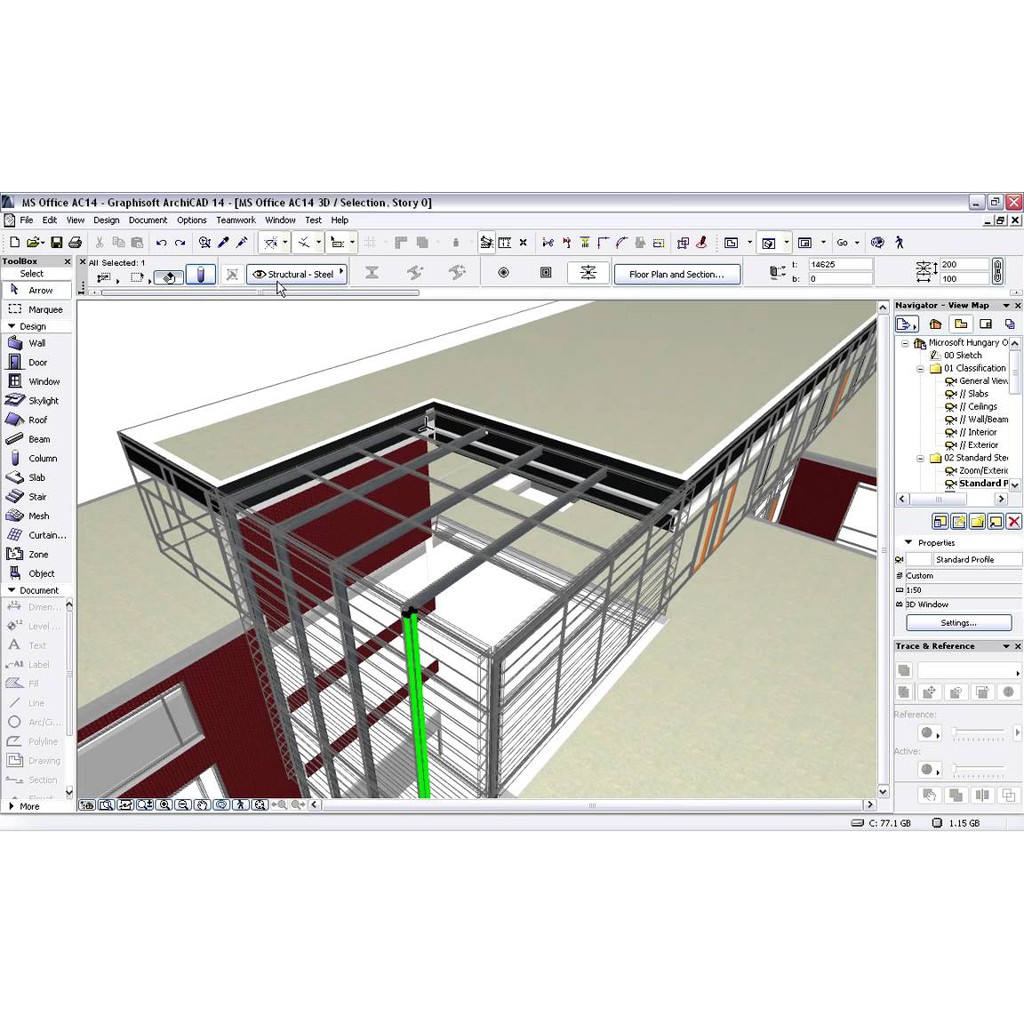
Task: Click the Home story icon in the Navigator
Action: coord(935,323)
